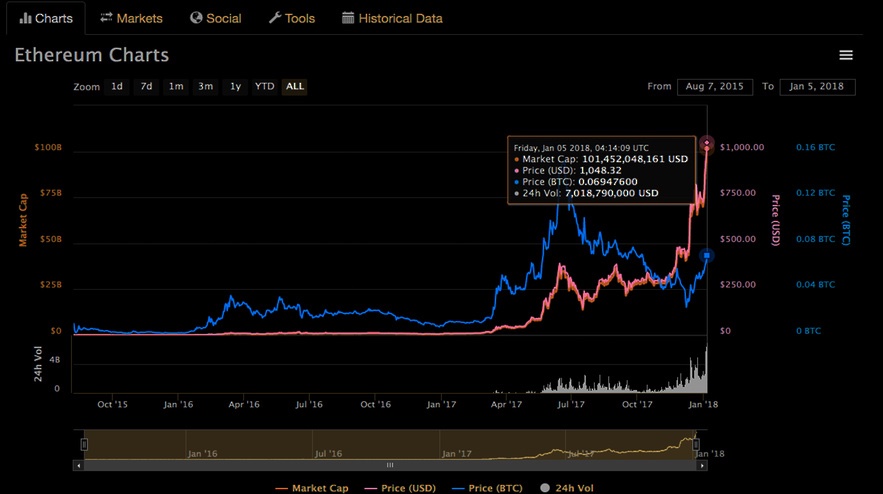
Task: Click the navigator scrollbar thumb grip
Action: click(x=390, y=465)
